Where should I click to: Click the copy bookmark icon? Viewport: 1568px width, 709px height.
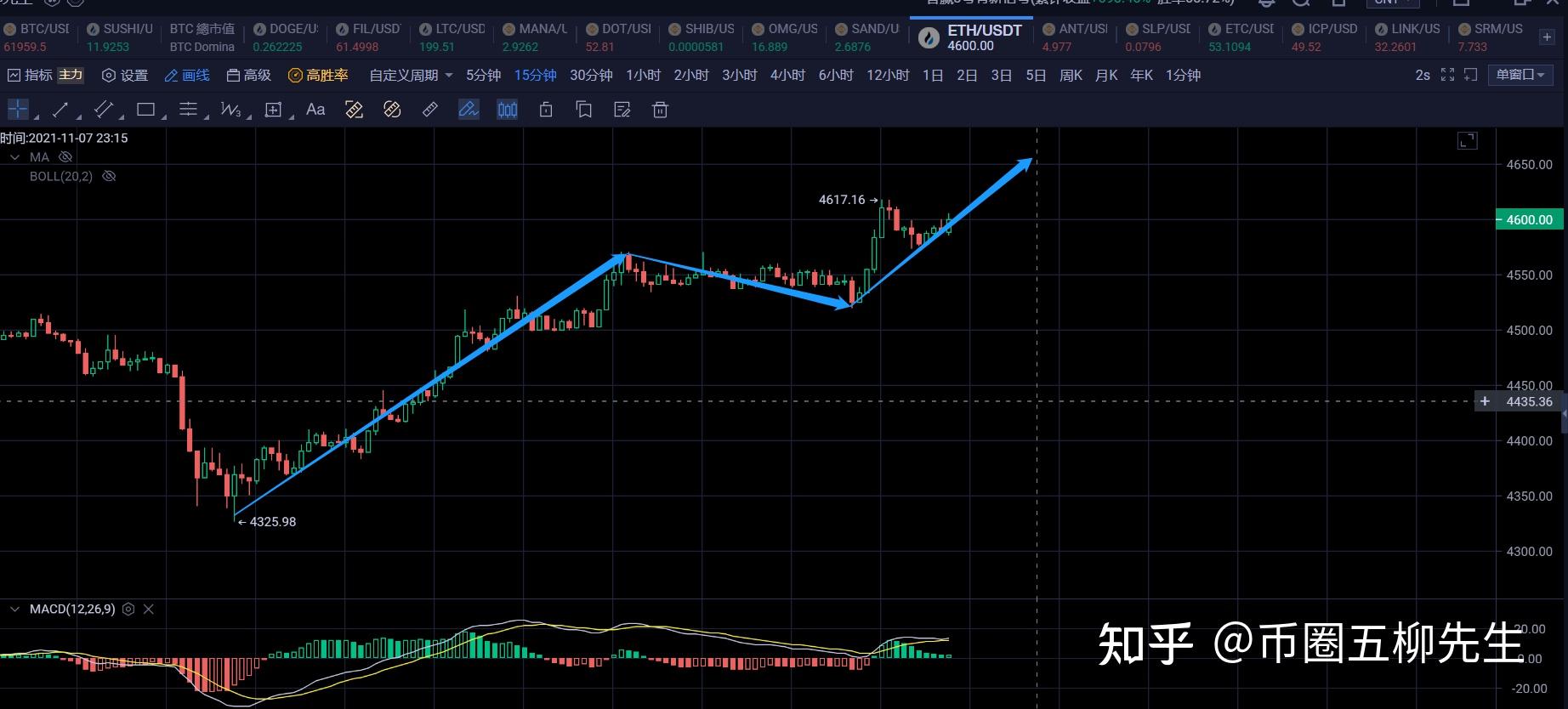[584, 109]
